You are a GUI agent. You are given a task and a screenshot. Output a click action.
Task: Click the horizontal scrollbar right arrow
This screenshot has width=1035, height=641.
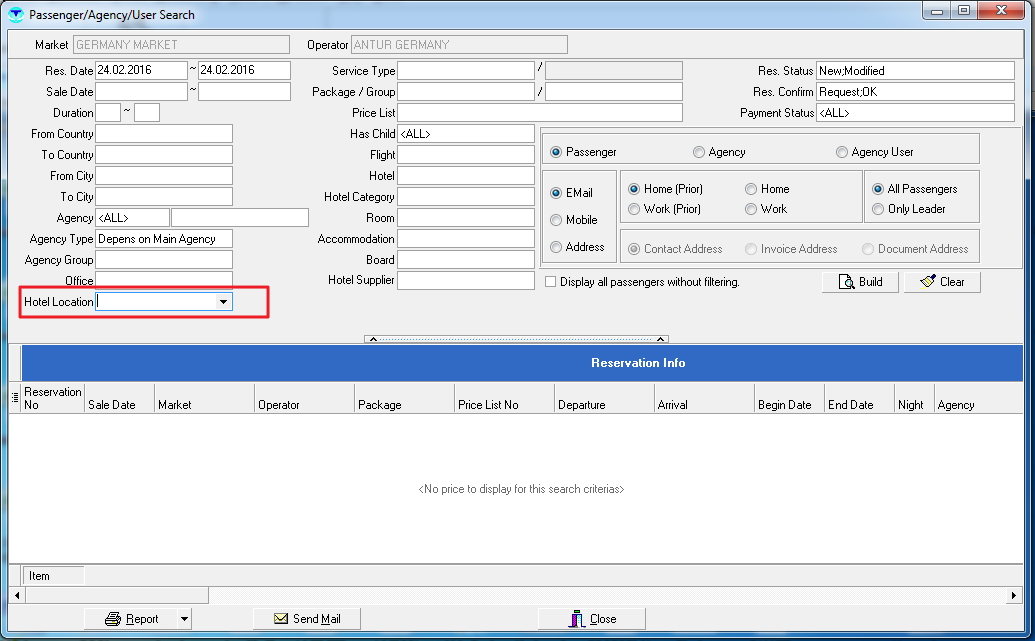point(1016,596)
